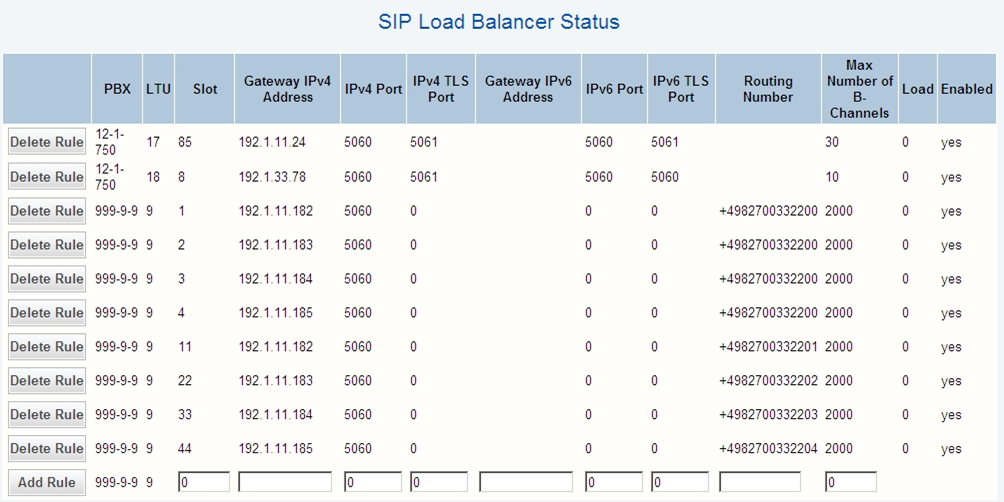Click the IPv6 TLS Port column header

(681, 89)
